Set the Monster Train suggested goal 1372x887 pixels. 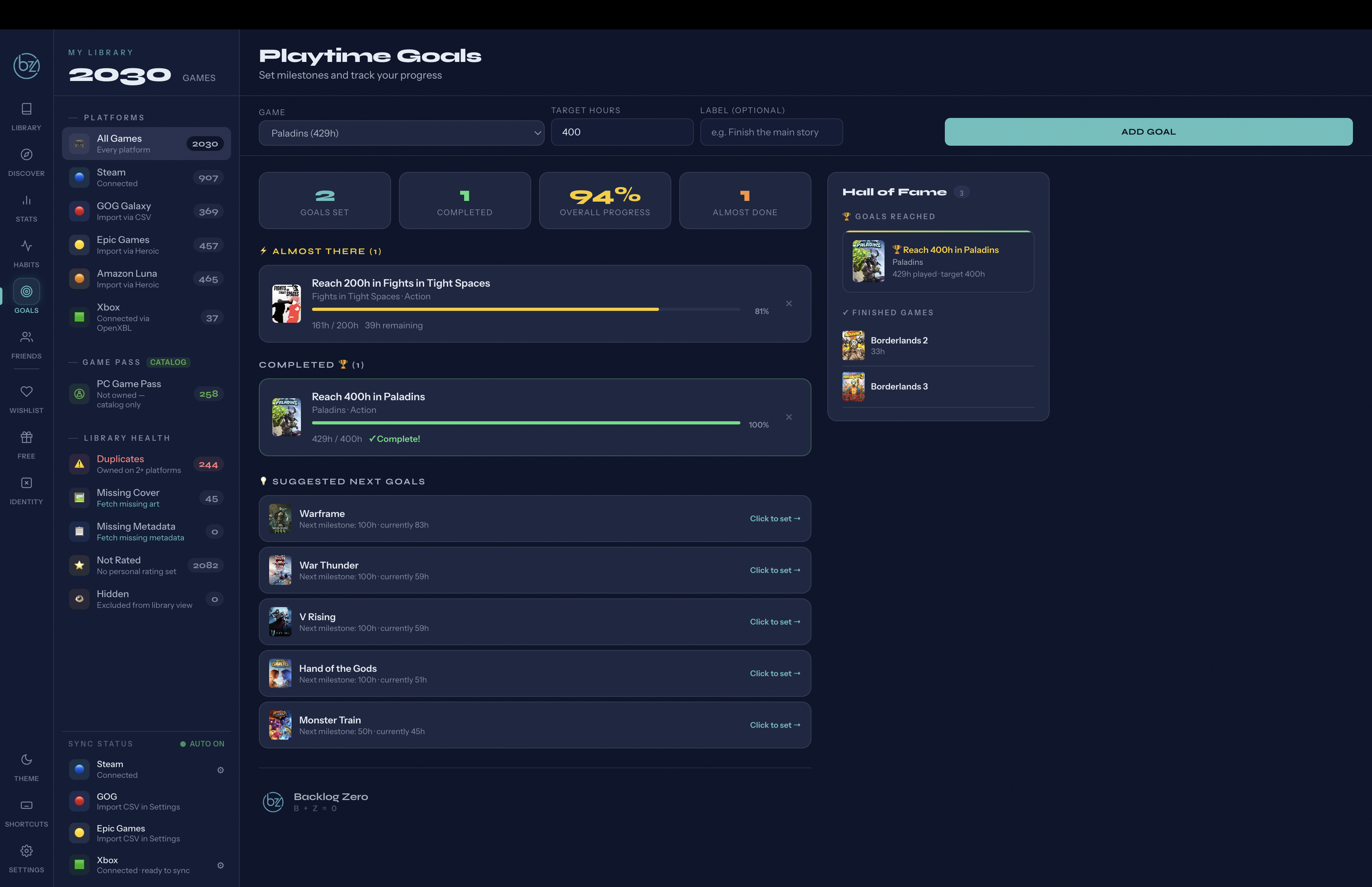[x=775, y=725]
